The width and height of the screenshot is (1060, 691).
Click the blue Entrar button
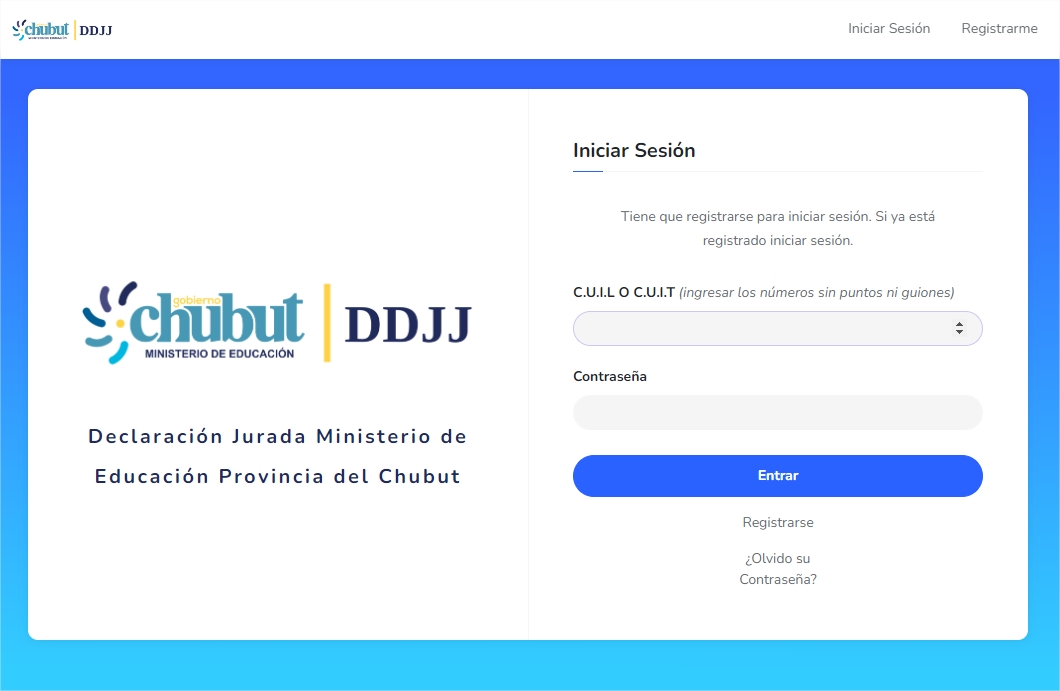pyautogui.click(x=777, y=476)
